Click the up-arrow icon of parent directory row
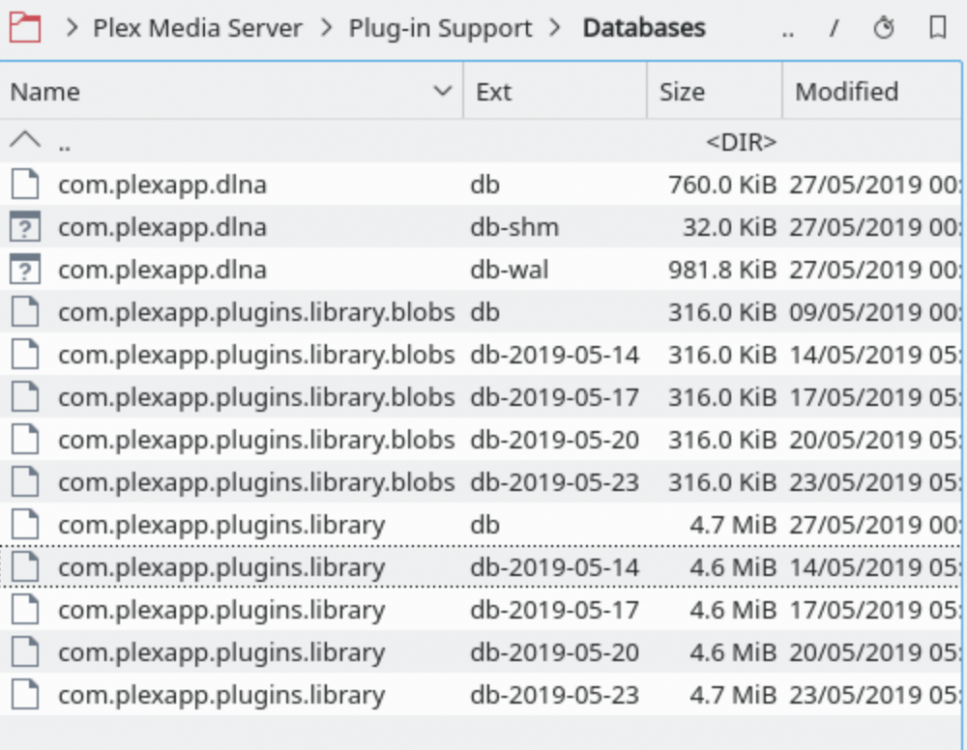967x750 pixels. [x=25, y=141]
